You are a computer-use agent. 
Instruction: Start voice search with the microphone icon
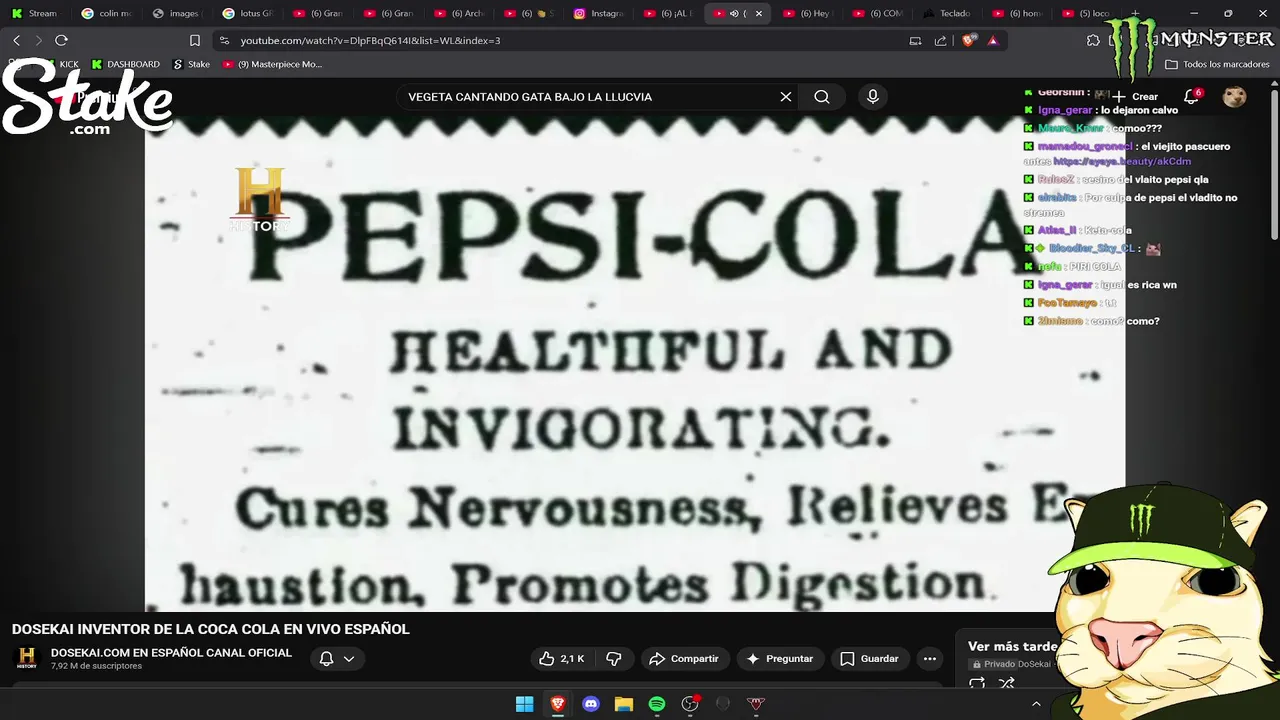873,96
